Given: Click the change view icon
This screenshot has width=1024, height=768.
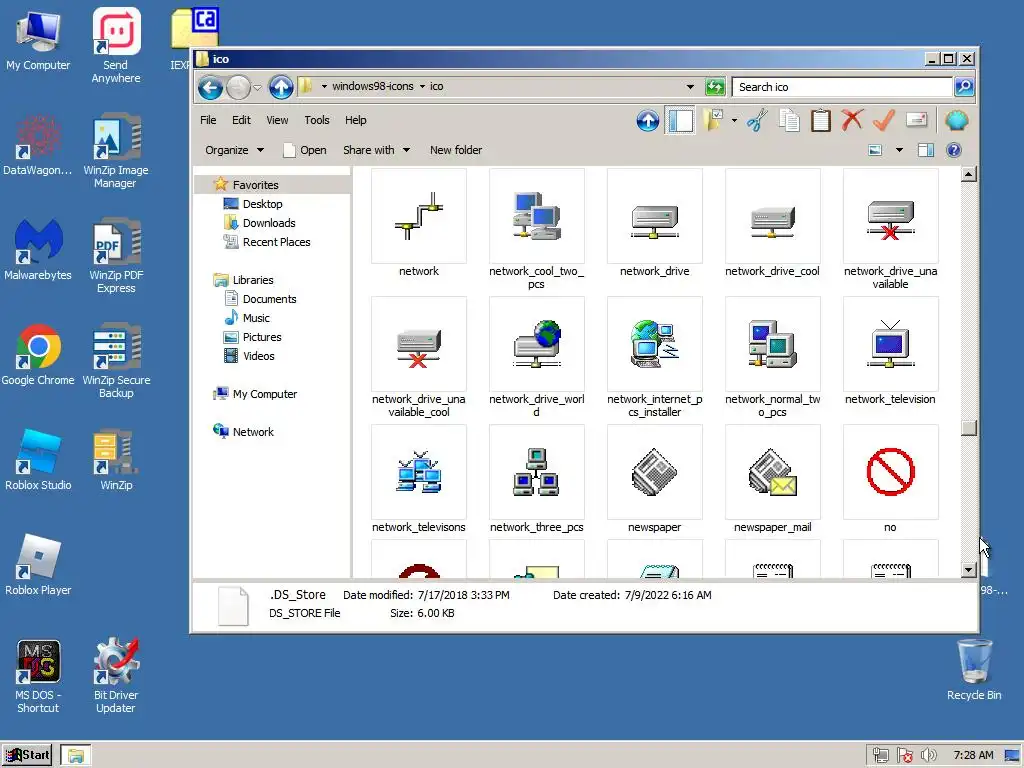Looking at the screenshot, I should pos(875,150).
